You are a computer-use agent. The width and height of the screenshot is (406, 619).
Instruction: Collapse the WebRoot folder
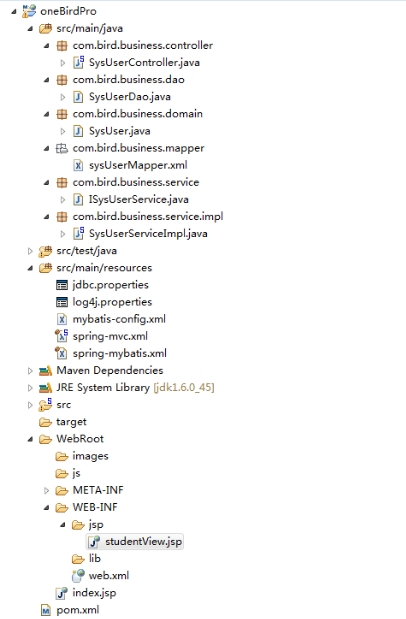click(30, 439)
